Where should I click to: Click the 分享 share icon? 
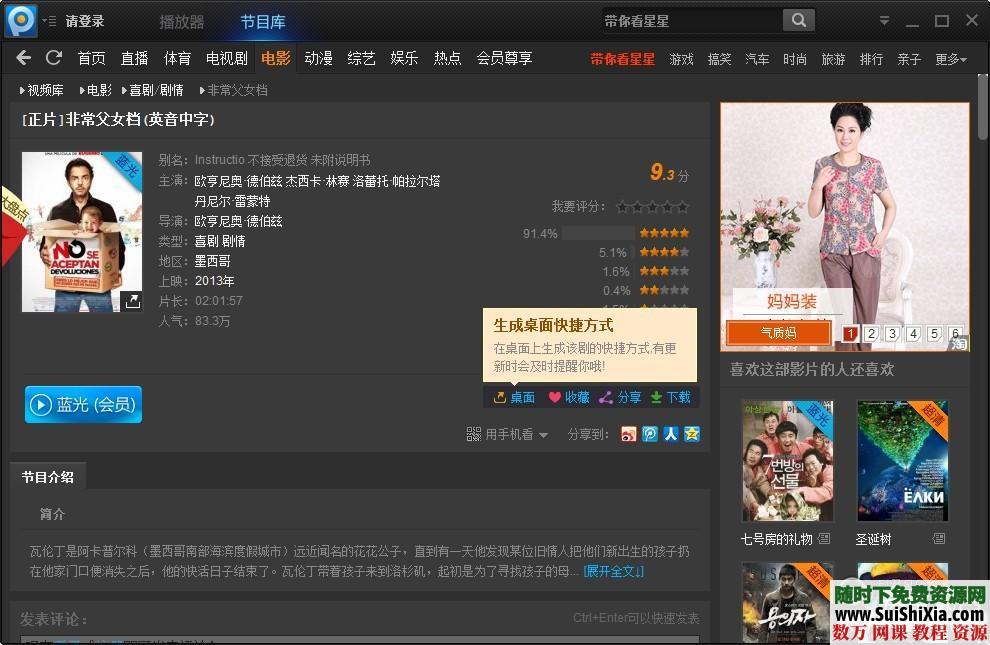click(x=620, y=397)
